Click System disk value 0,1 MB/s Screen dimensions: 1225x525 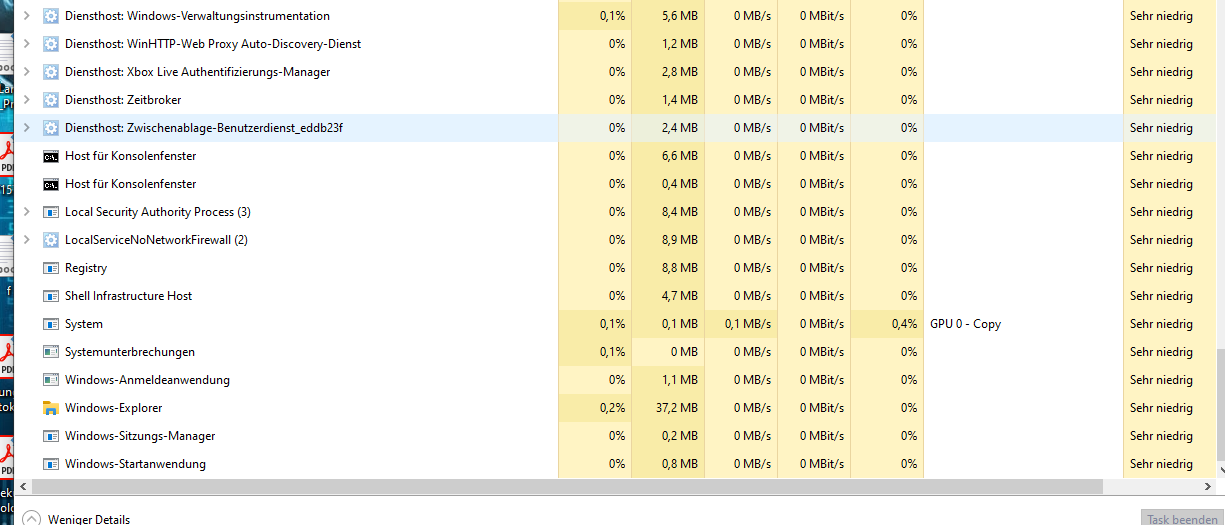(x=746, y=324)
